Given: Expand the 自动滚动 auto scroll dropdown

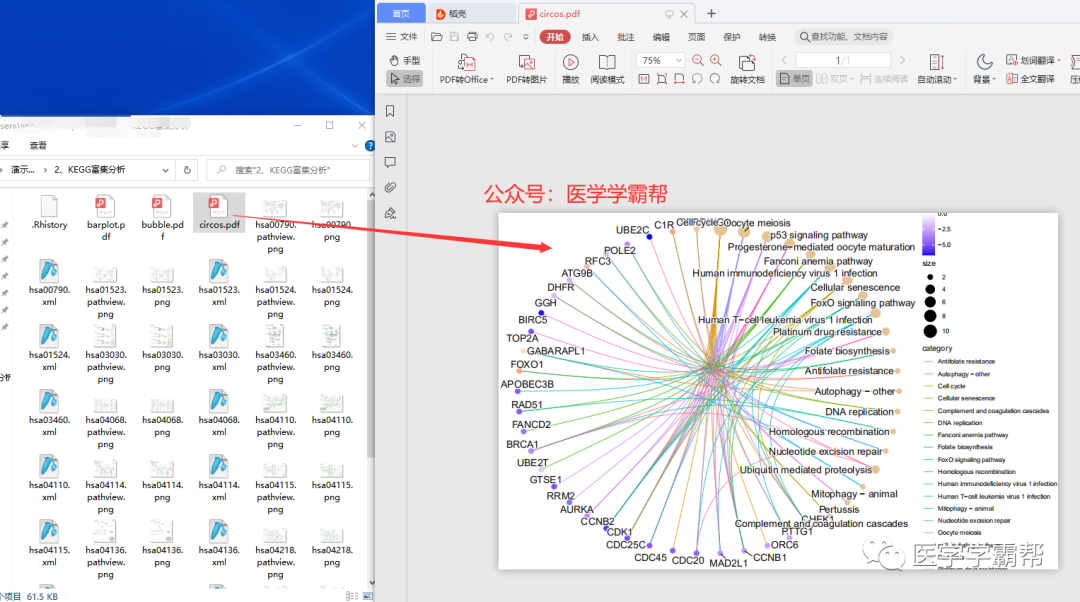Looking at the screenshot, I should 957,80.
